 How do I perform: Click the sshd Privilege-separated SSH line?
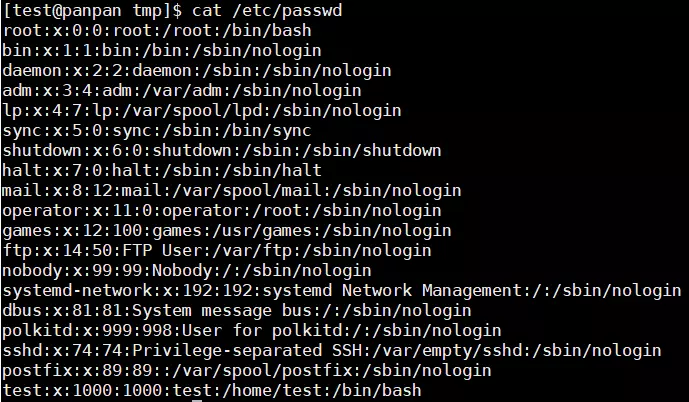click(332, 351)
